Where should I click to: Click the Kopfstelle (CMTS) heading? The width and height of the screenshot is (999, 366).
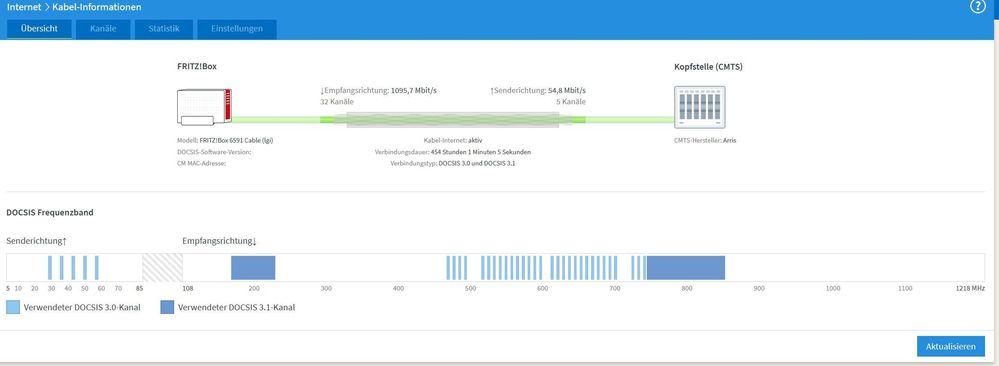tap(708, 66)
